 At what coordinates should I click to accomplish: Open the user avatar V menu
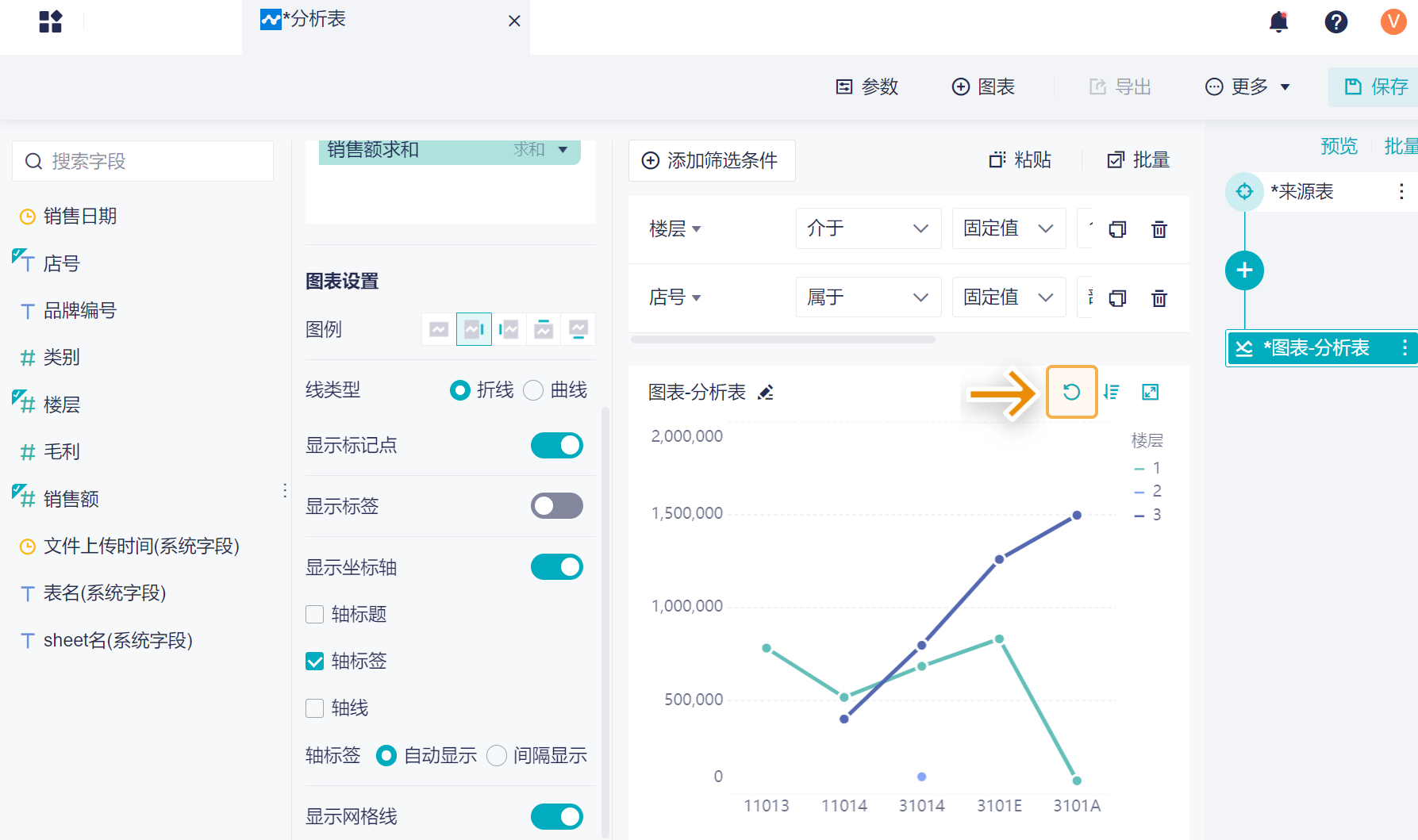[1393, 21]
